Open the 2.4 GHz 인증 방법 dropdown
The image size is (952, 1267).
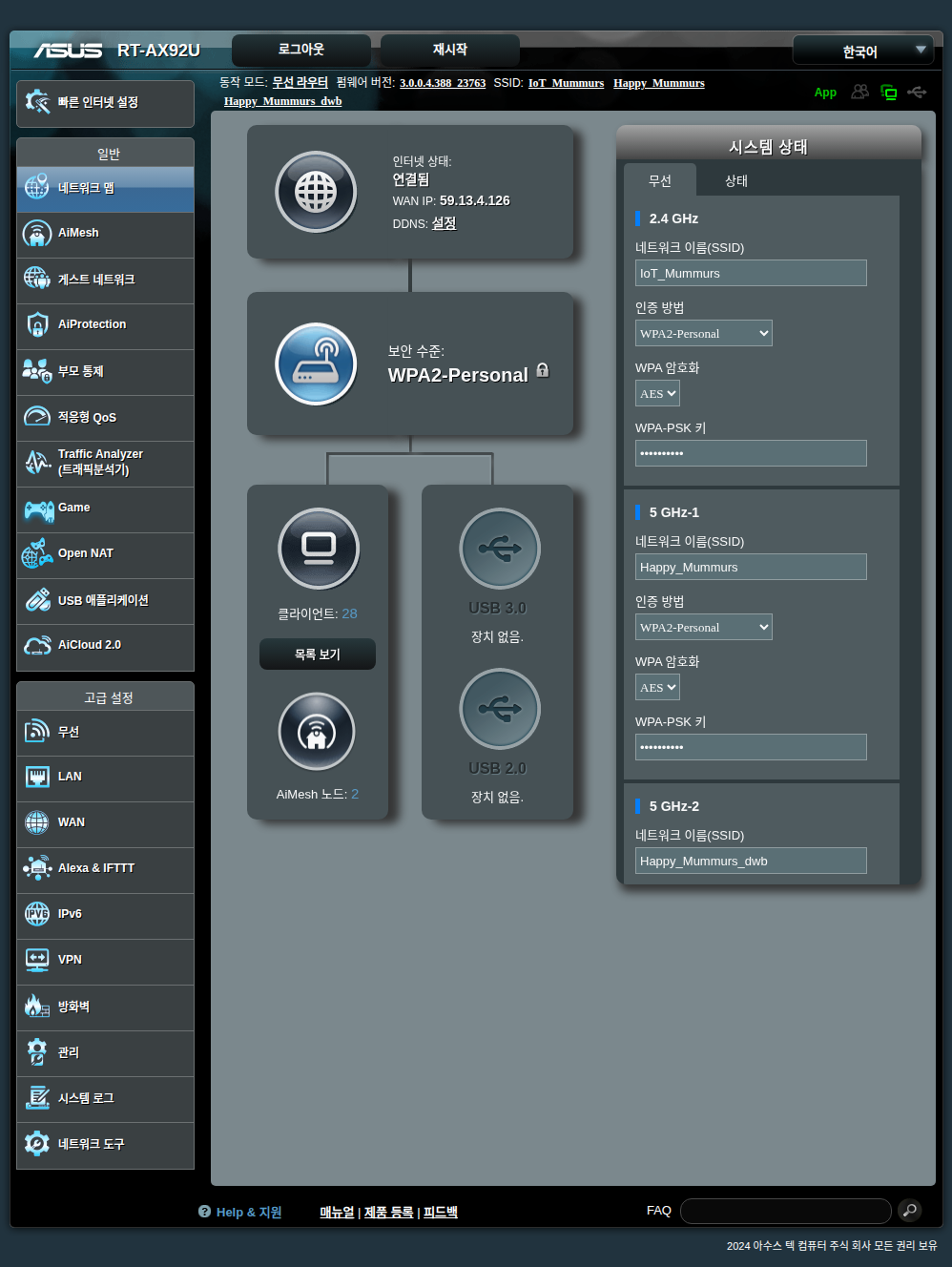pyautogui.click(x=704, y=333)
